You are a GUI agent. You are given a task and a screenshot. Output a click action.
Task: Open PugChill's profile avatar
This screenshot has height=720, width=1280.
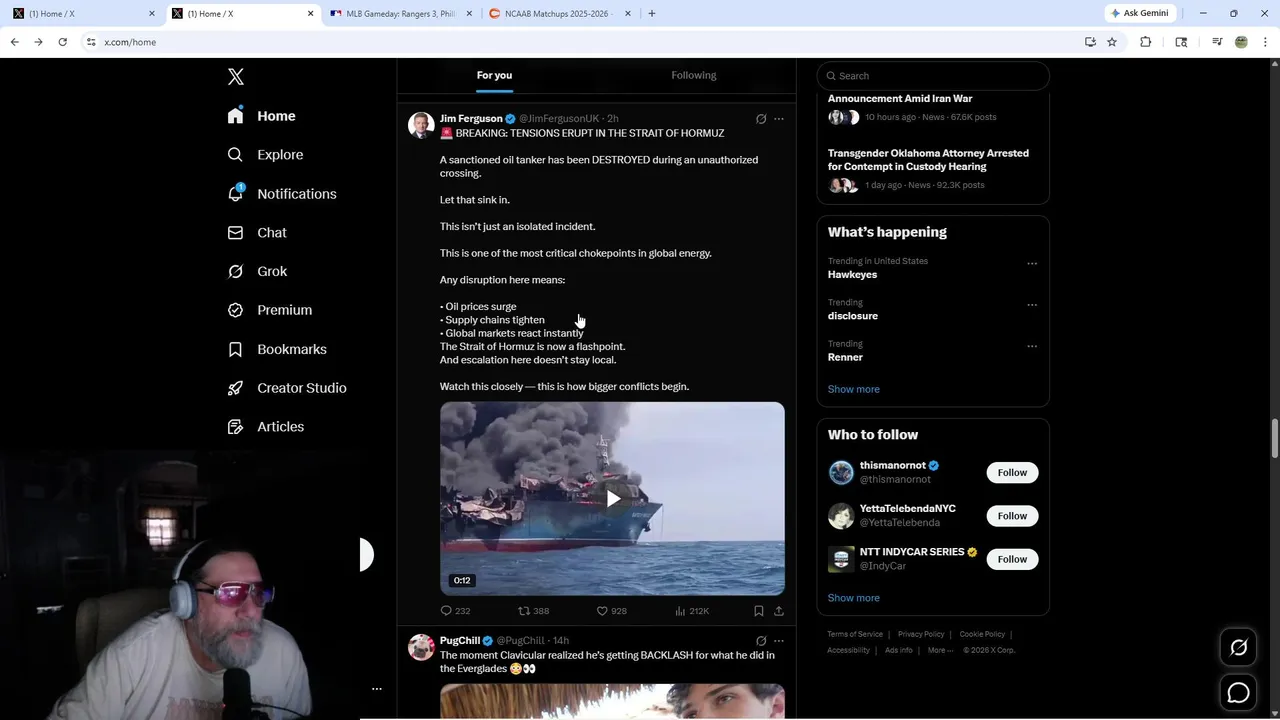pyautogui.click(x=421, y=647)
